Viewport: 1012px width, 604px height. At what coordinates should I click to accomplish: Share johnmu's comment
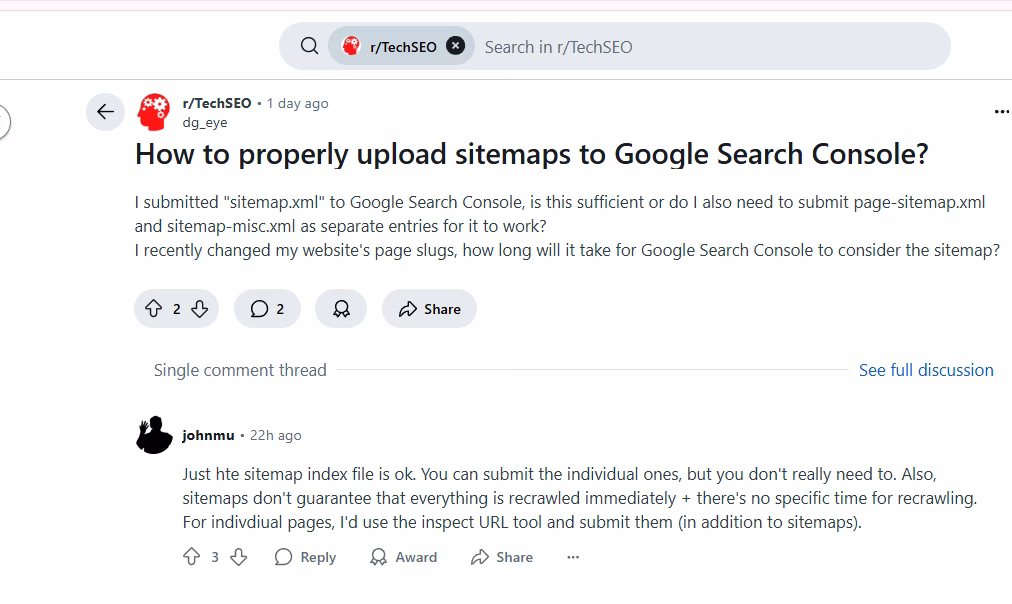pyautogui.click(x=502, y=557)
